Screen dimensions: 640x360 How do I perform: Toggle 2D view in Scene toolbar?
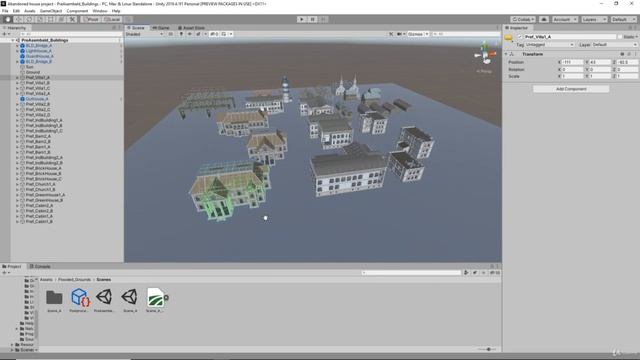click(x=171, y=34)
